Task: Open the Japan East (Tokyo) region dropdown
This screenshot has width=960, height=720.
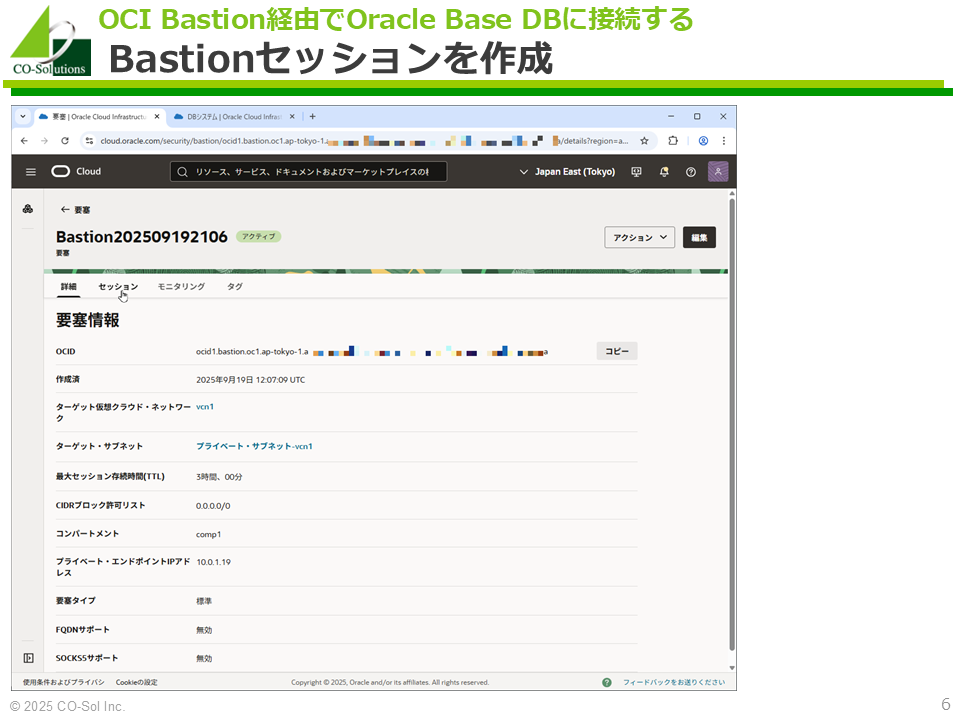Action: [567, 172]
